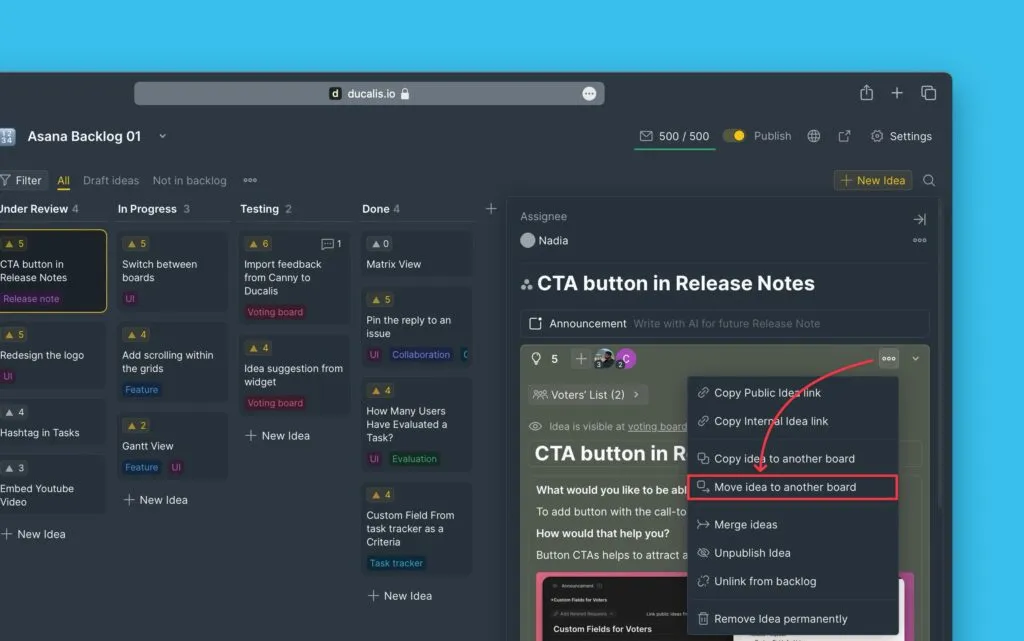This screenshot has height=641, width=1024.
Task: Click the browser share icon
Action: coord(866,93)
